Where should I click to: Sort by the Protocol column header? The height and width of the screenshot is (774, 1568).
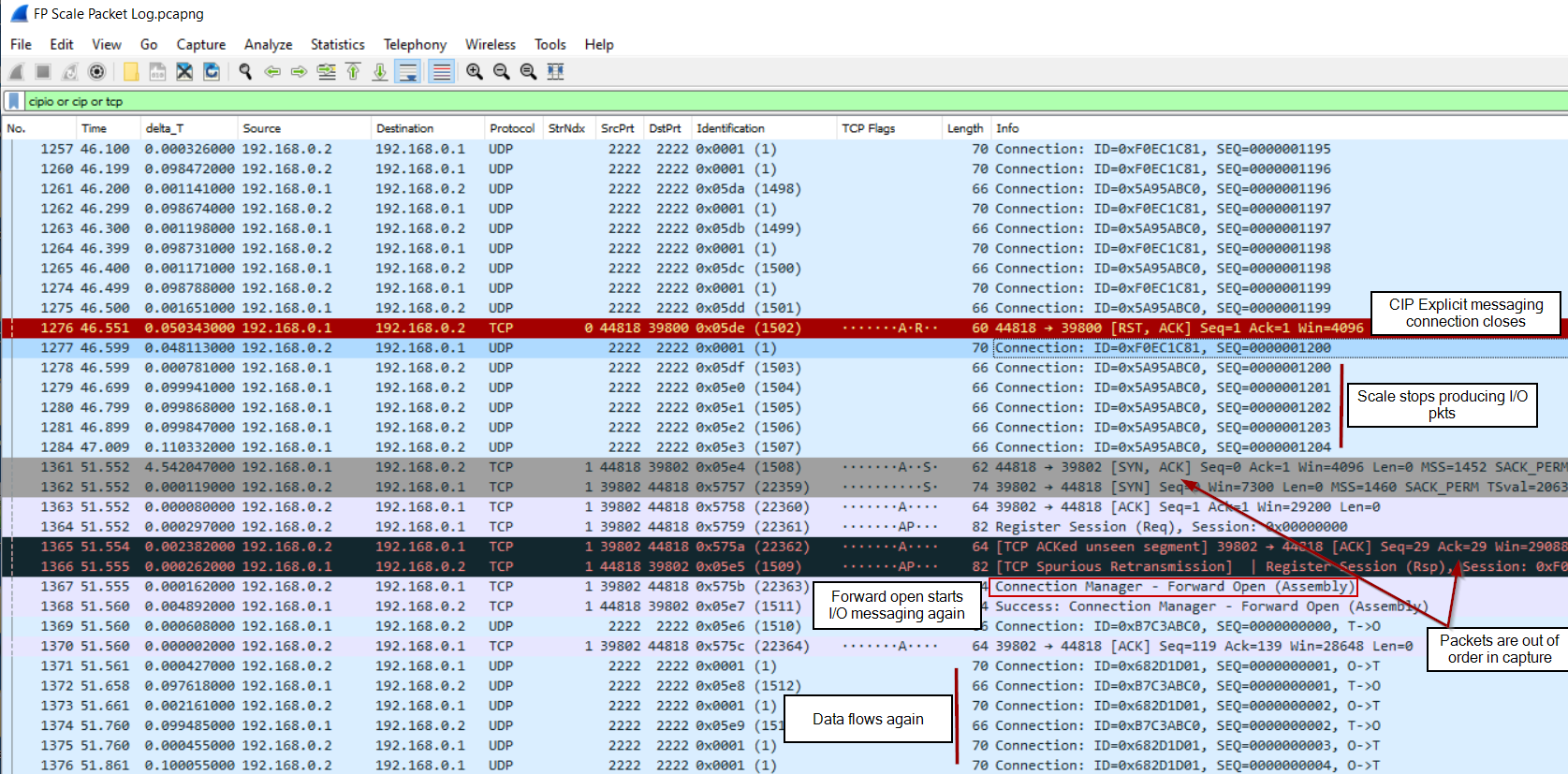coord(513,128)
